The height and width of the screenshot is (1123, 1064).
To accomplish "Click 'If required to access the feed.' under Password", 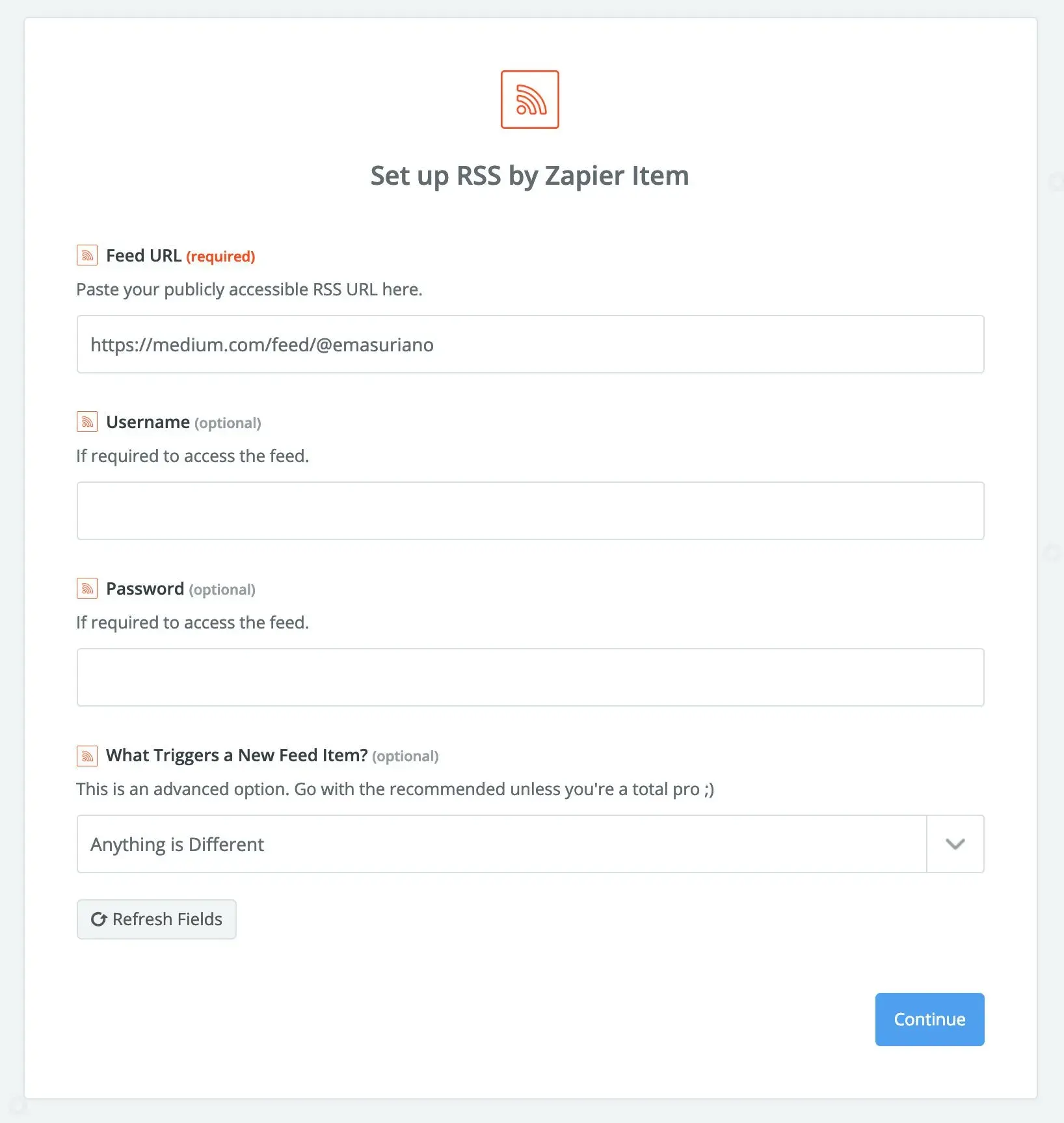I will [193, 623].
